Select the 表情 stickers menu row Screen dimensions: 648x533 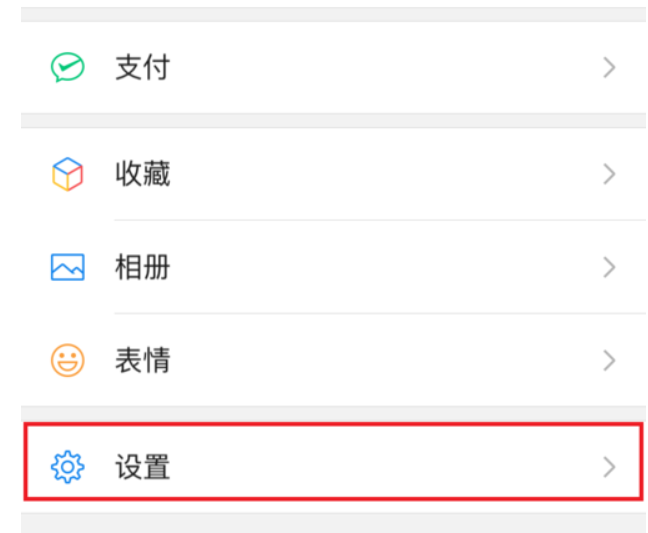coord(334,360)
